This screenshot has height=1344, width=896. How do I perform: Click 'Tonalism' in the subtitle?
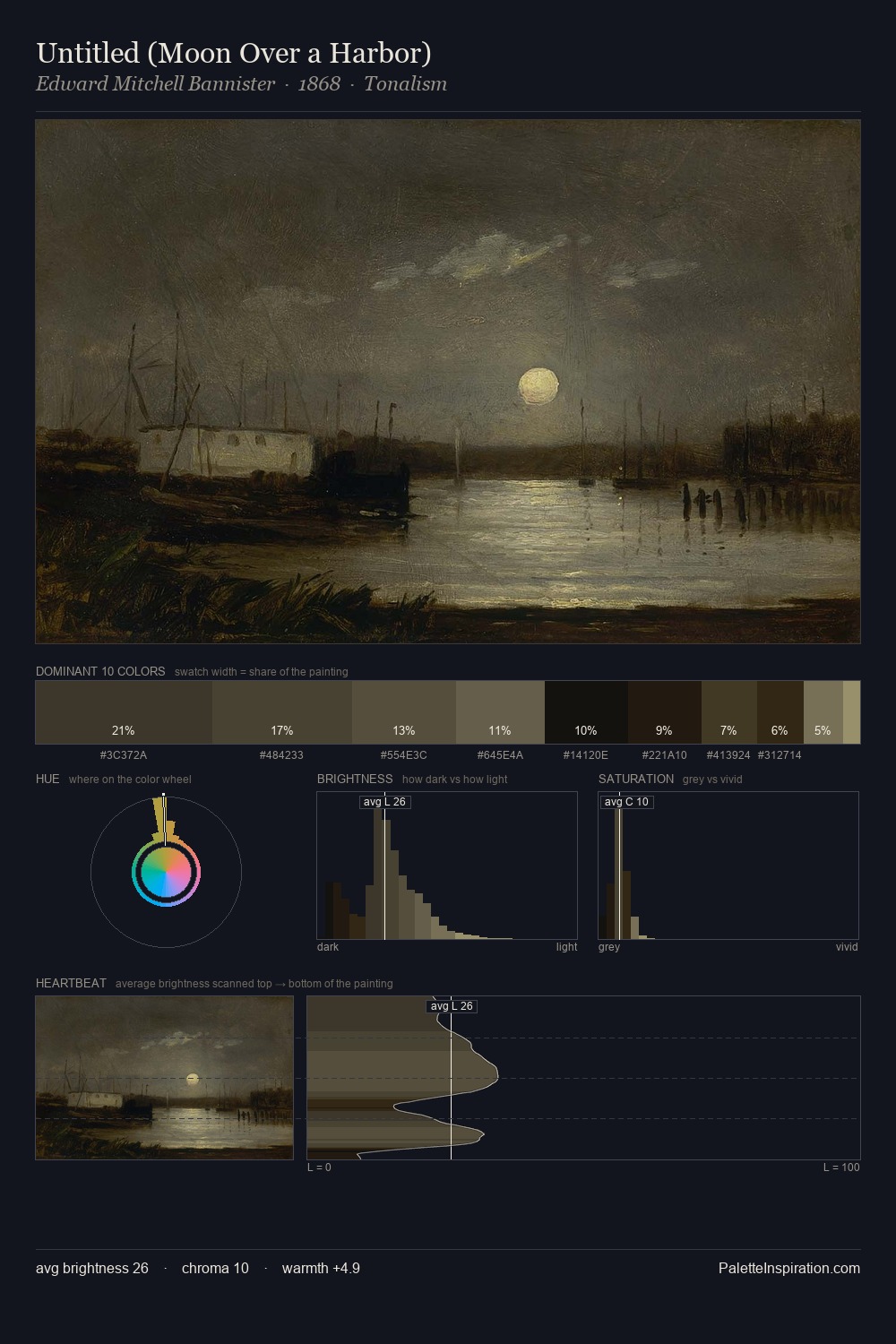point(405,84)
